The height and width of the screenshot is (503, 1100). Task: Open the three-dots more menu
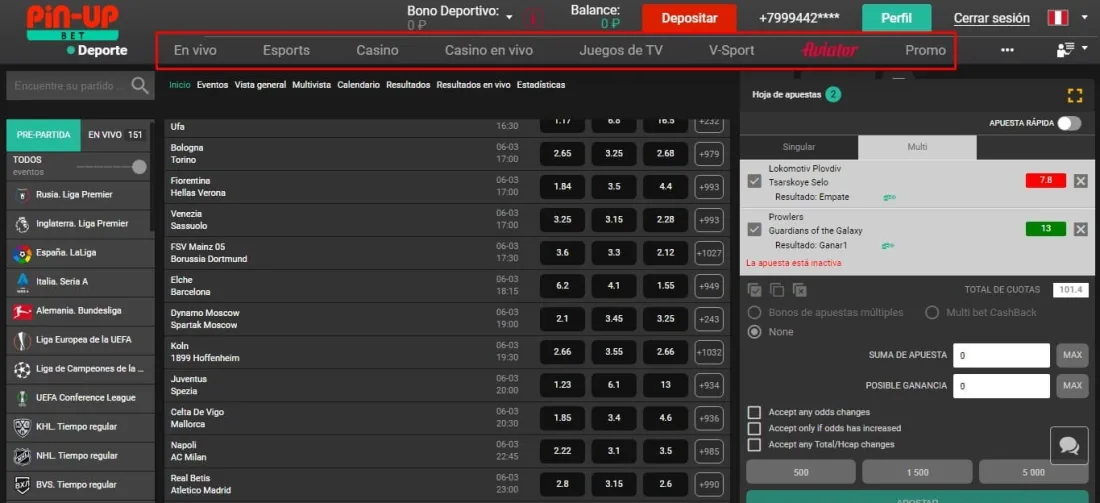[1007, 50]
